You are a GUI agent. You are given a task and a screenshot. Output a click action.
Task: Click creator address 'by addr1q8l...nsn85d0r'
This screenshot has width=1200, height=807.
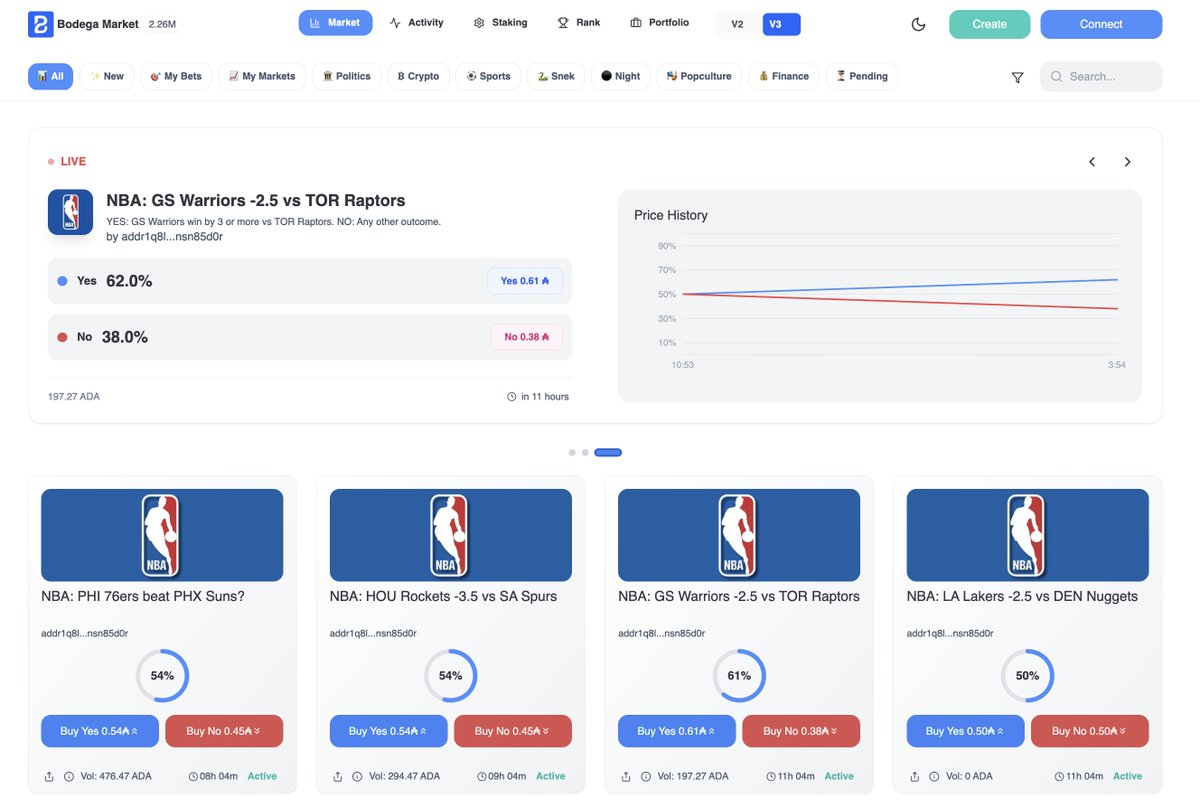pos(164,237)
